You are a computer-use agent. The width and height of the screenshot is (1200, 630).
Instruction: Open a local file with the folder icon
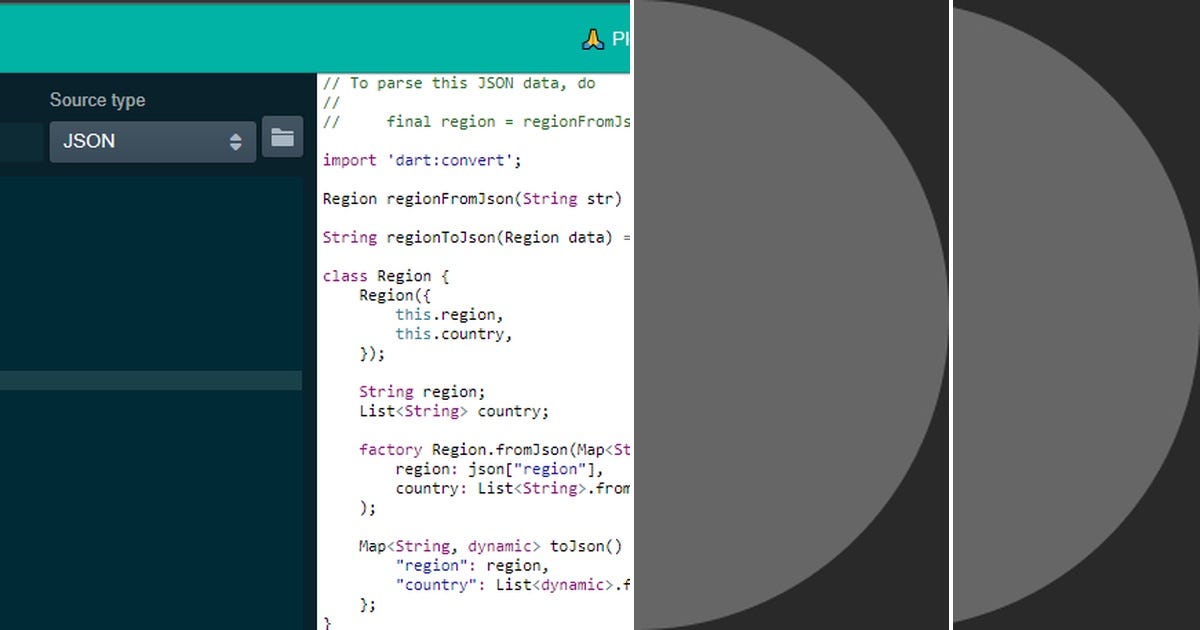pyautogui.click(x=282, y=137)
